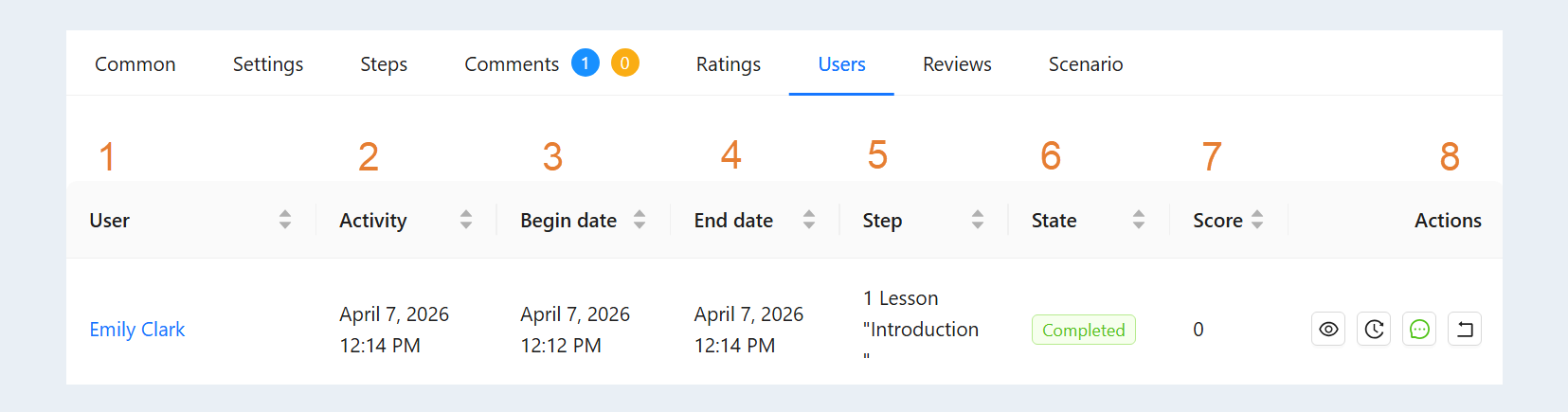
Task: Click the green chat bubble icon
Action: click(x=1419, y=330)
